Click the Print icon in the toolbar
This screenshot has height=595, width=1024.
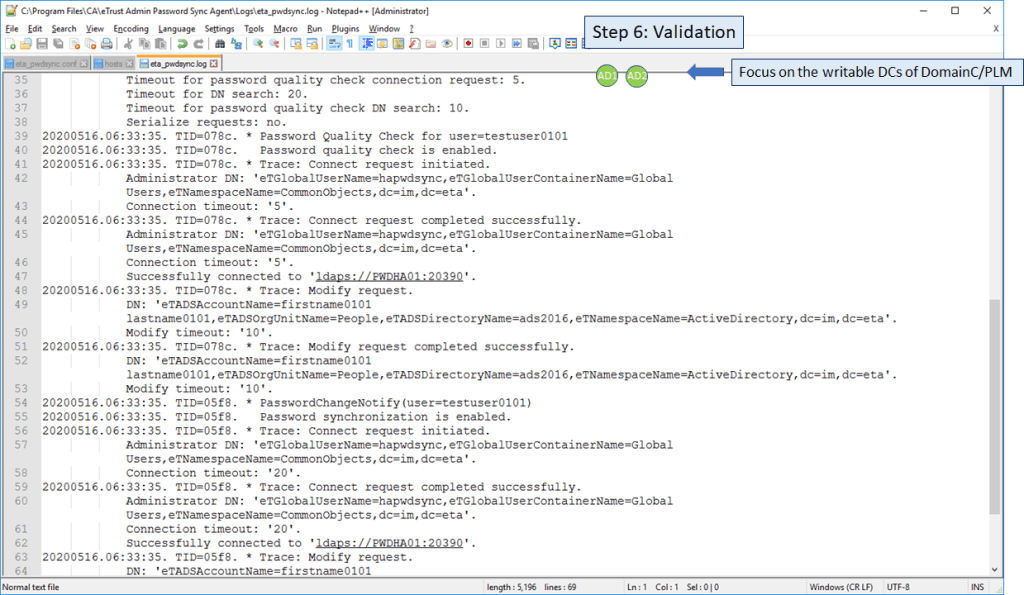coord(106,44)
